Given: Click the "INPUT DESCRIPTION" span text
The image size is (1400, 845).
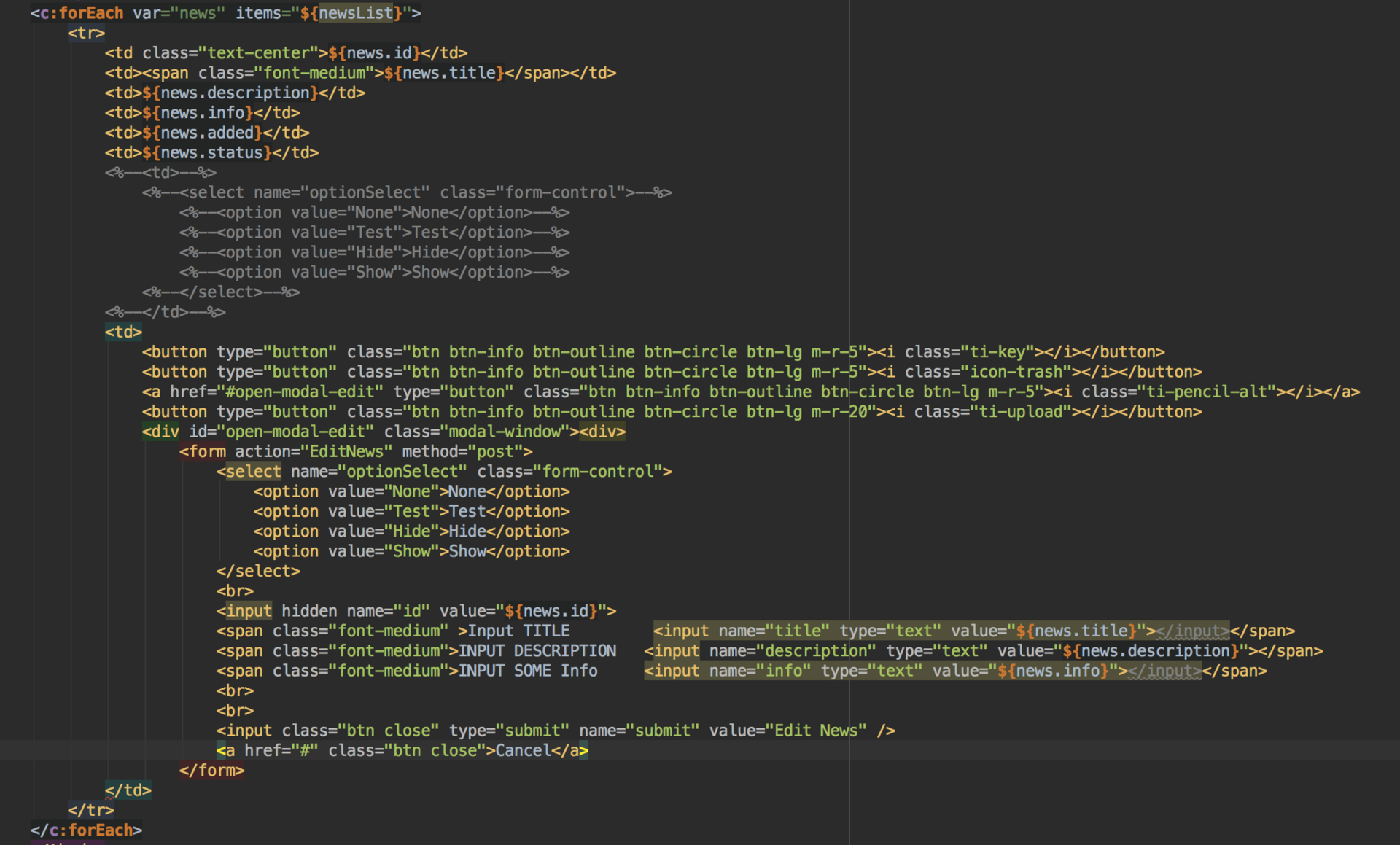Looking at the screenshot, I should pyautogui.click(x=537, y=651).
